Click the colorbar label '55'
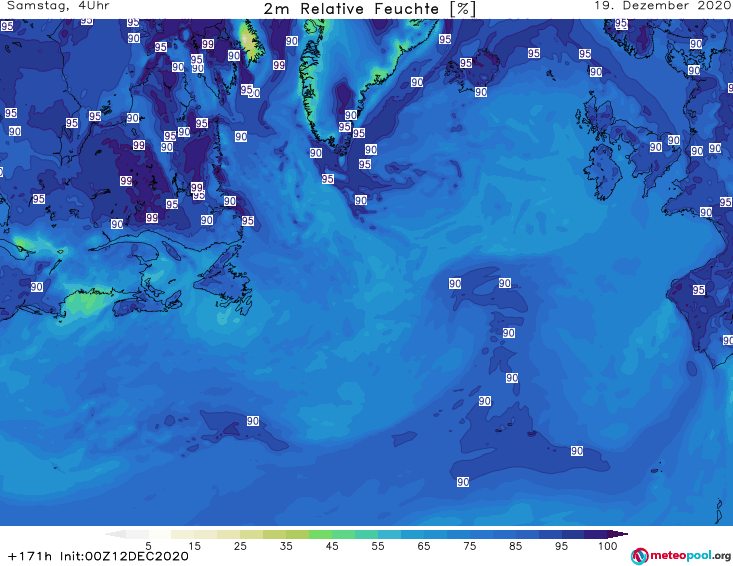This screenshot has height=566, width=733. (377, 546)
